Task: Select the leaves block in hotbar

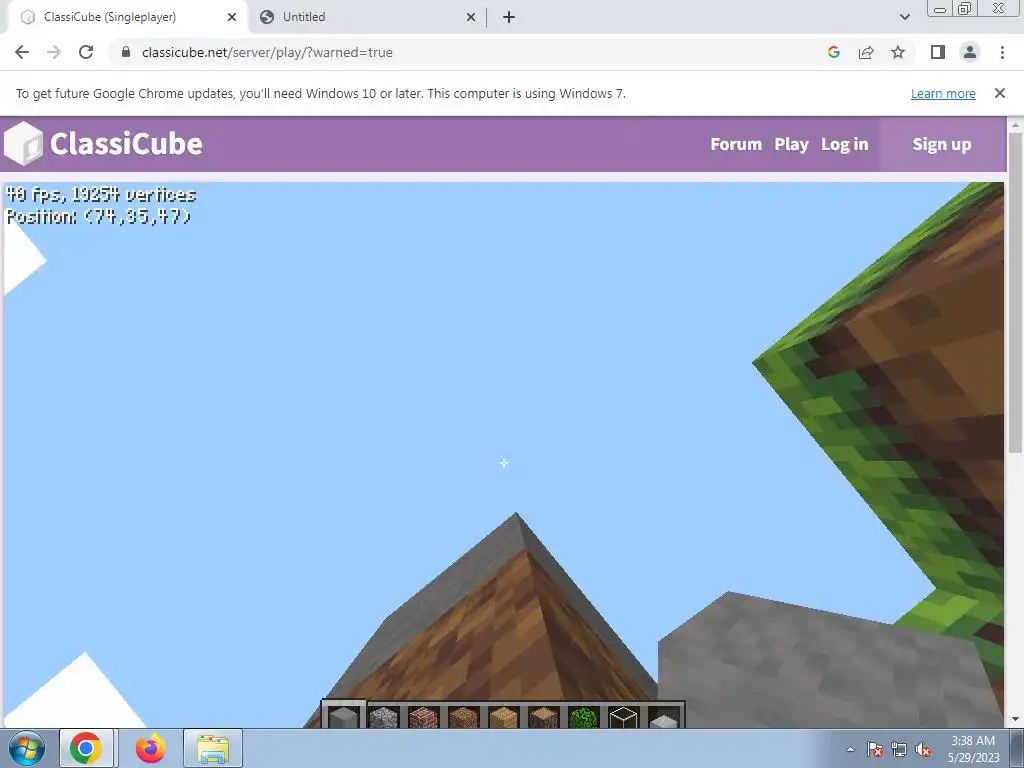Action: pos(584,718)
